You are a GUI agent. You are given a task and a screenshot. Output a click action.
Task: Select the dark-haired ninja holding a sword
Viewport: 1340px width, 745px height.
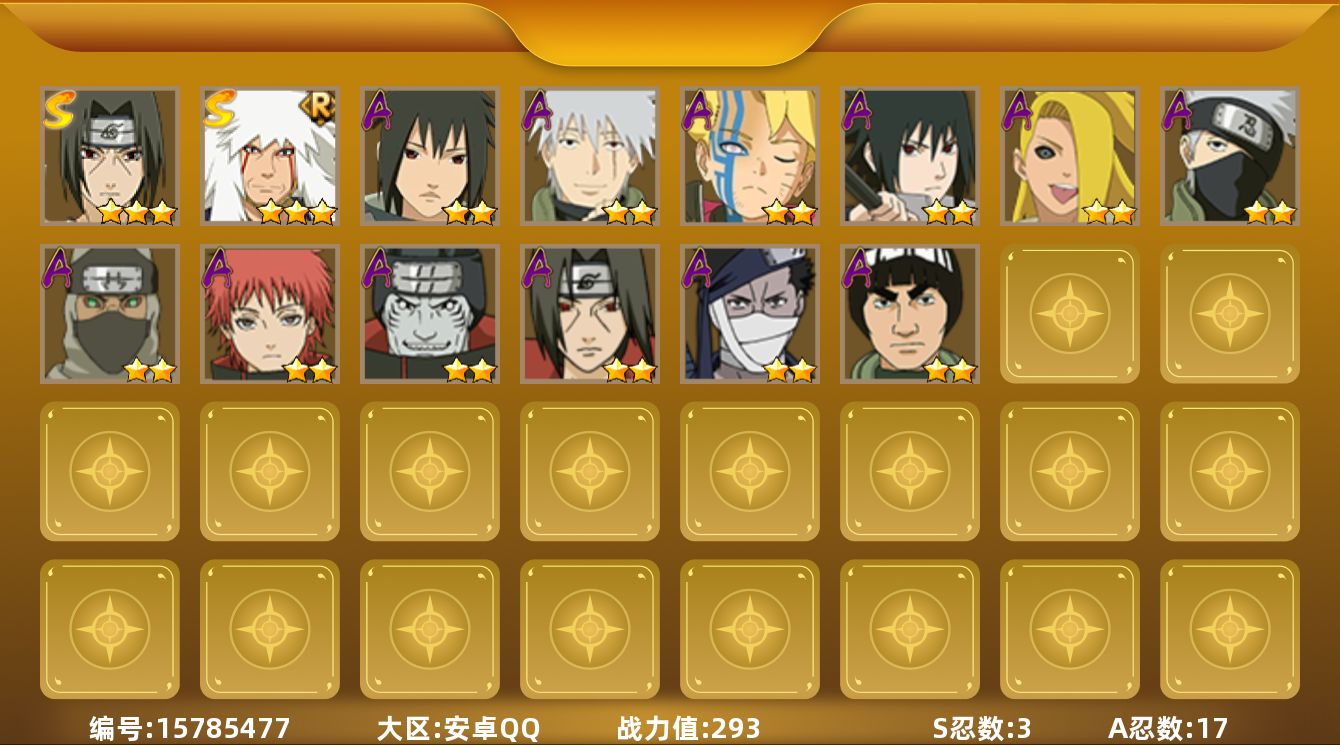(910, 156)
